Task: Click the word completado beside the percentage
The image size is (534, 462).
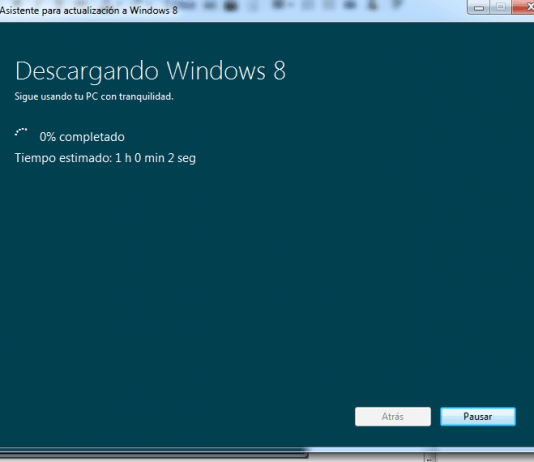Action: [92, 137]
